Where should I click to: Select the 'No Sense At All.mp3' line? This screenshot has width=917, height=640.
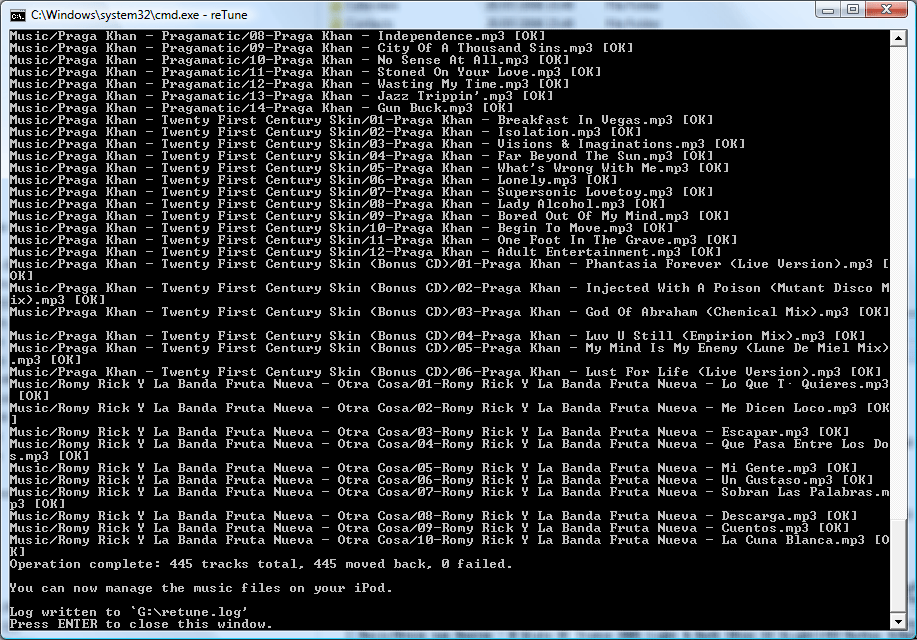coord(289,60)
